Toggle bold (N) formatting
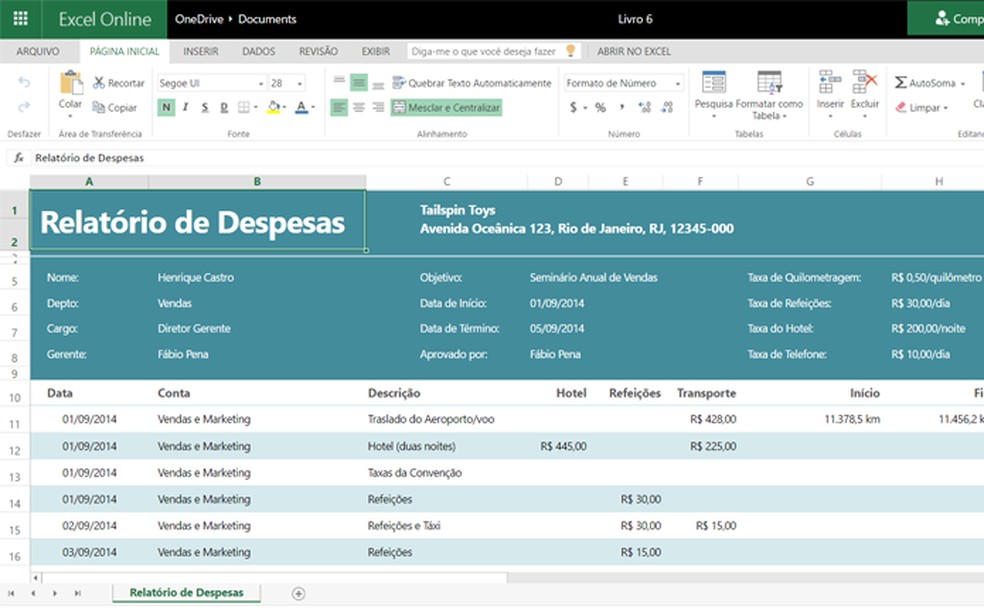The image size is (984, 613). click(x=166, y=108)
